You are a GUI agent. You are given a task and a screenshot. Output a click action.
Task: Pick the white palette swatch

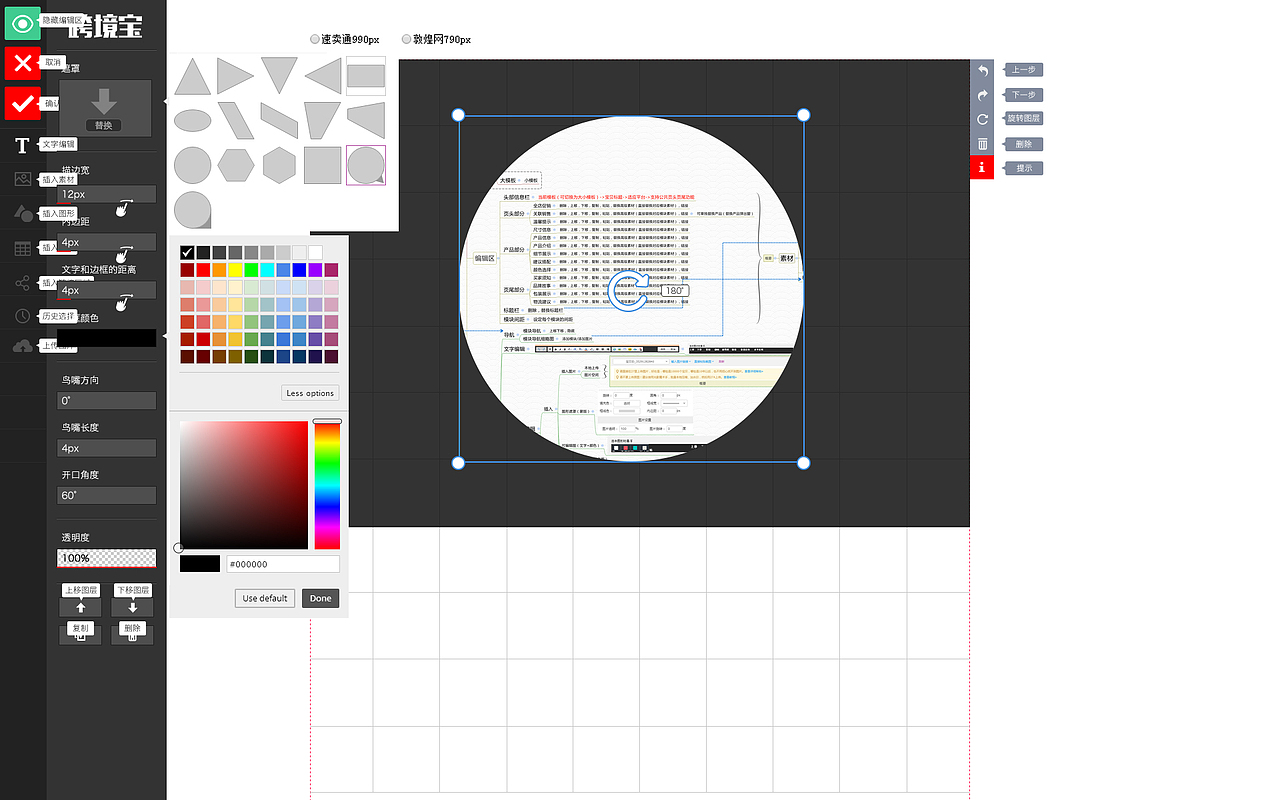coord(315,252)
